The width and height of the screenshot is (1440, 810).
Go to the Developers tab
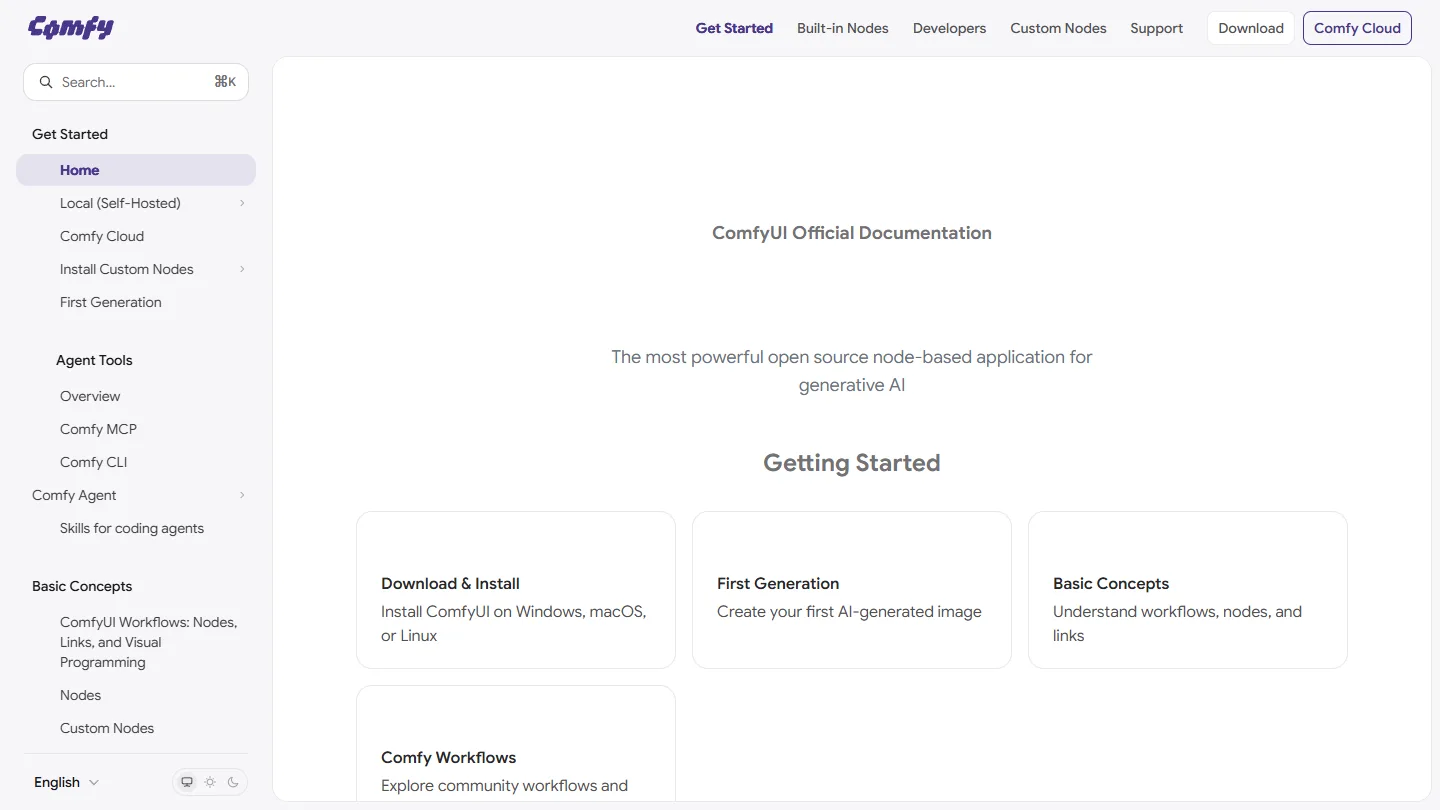(949, 28)
